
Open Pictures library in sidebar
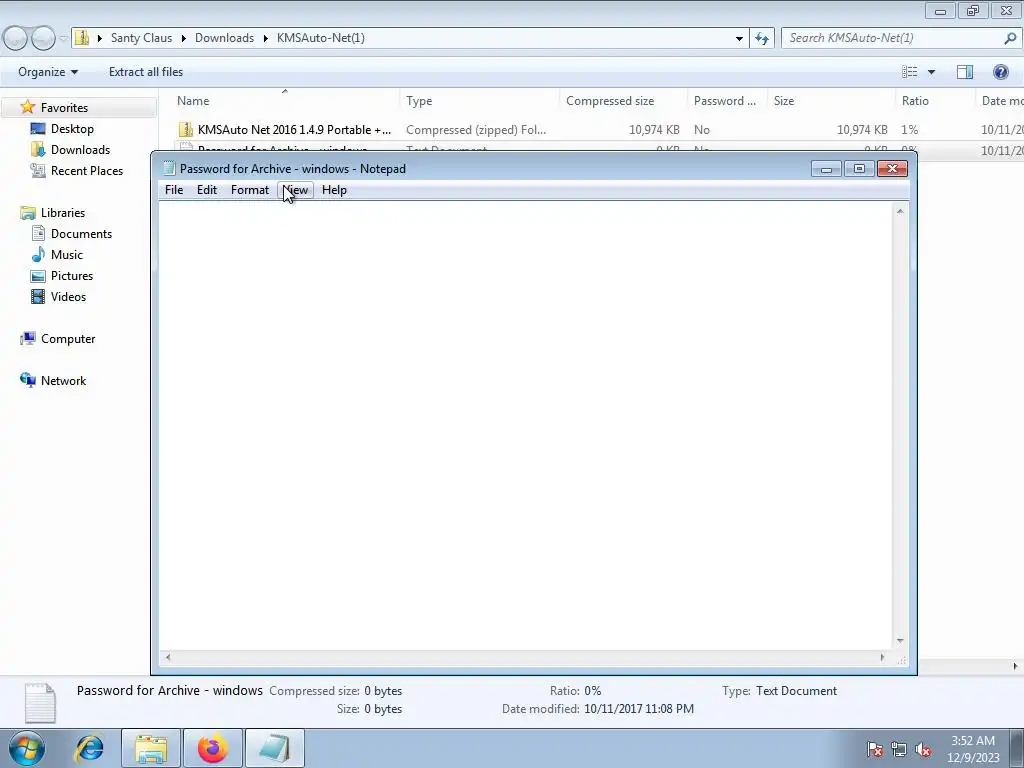pos(72,276)
